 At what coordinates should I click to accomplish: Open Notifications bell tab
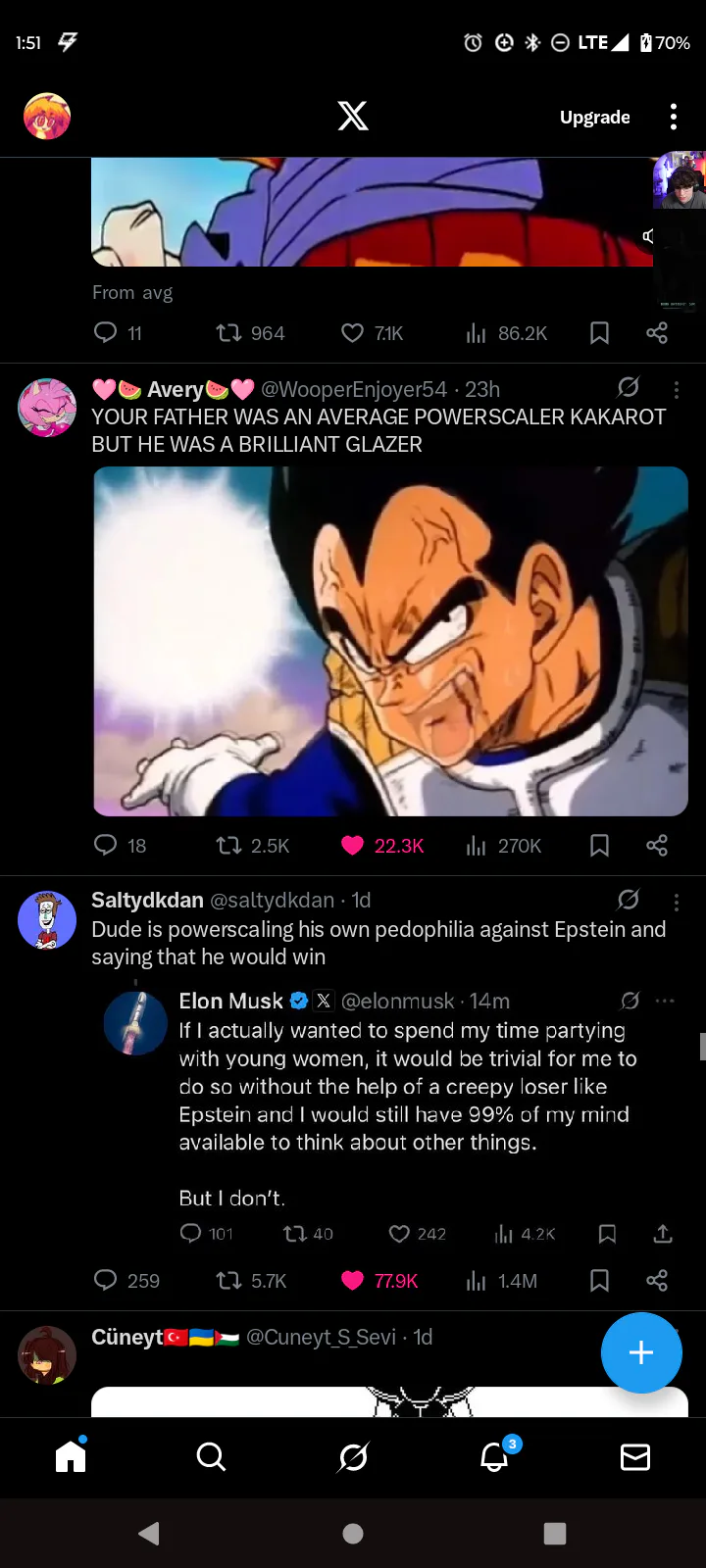click(x=494, y=1457)
